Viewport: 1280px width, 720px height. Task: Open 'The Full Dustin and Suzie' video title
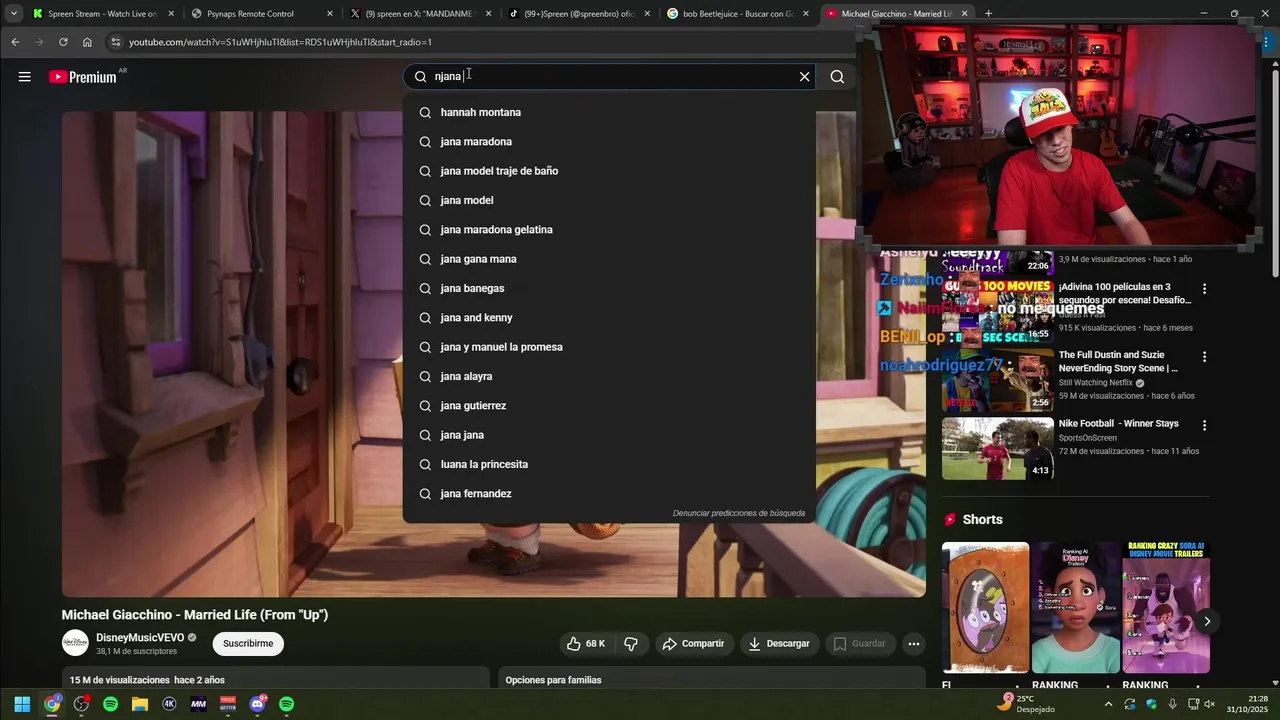[x=1118, y=361]
